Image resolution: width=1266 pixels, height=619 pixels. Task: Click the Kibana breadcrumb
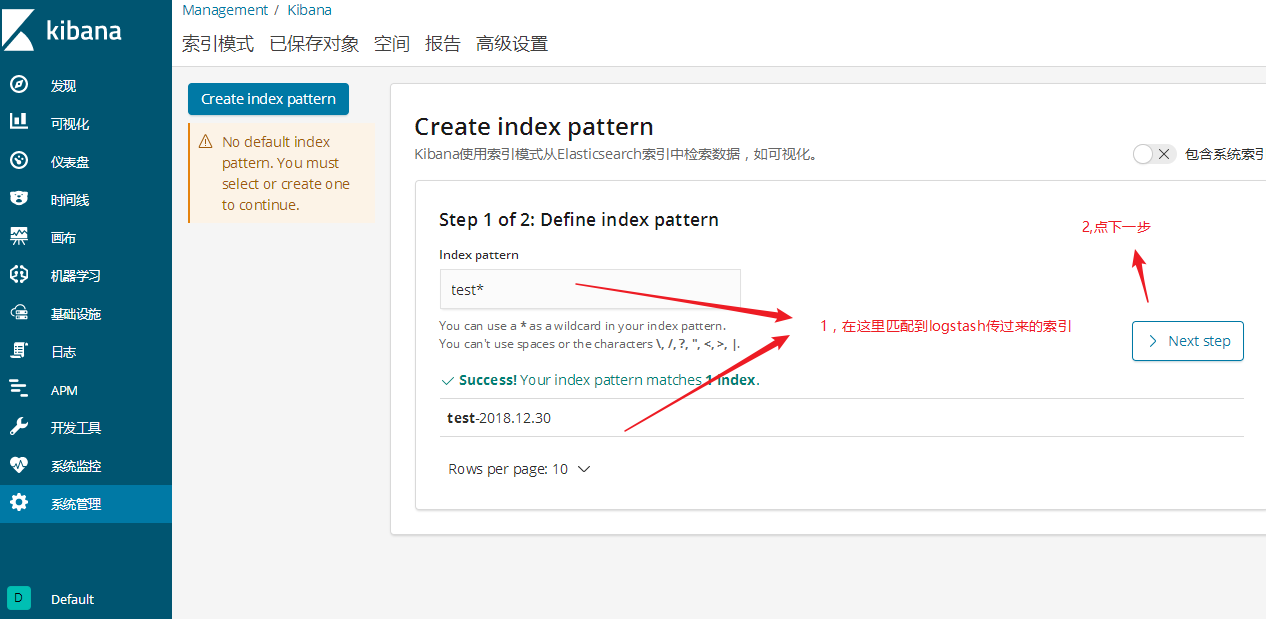(x=309, y=10)
